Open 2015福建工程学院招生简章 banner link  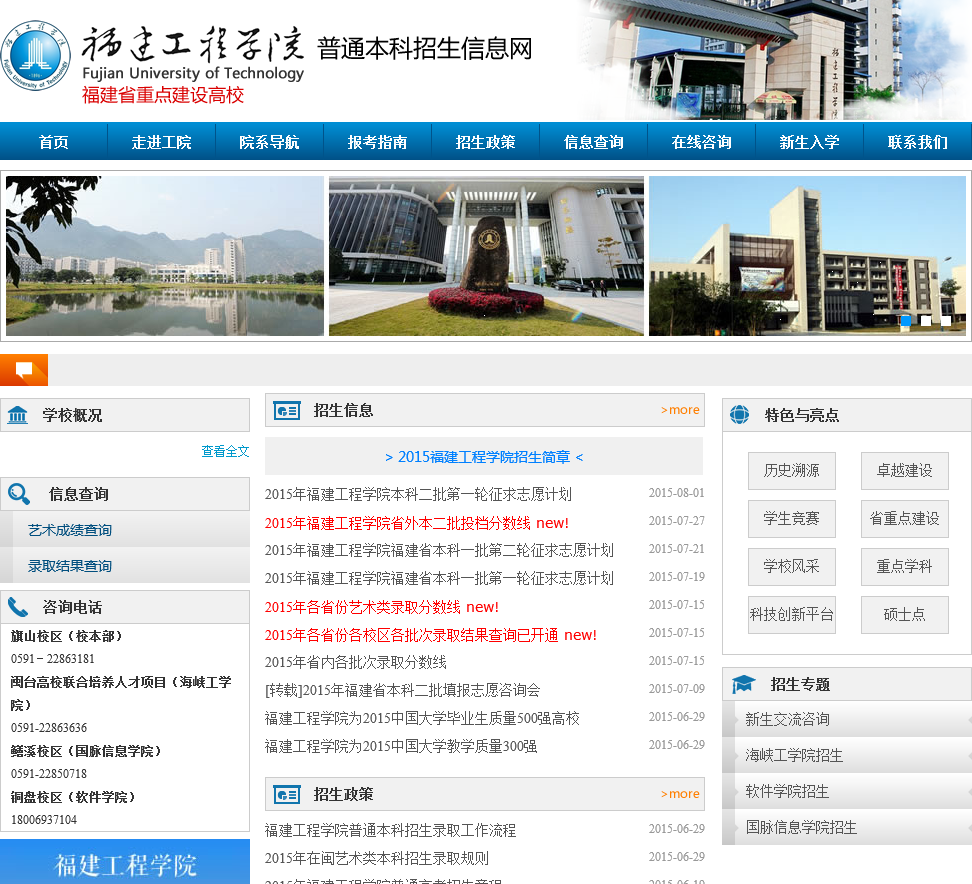(484, 457)
